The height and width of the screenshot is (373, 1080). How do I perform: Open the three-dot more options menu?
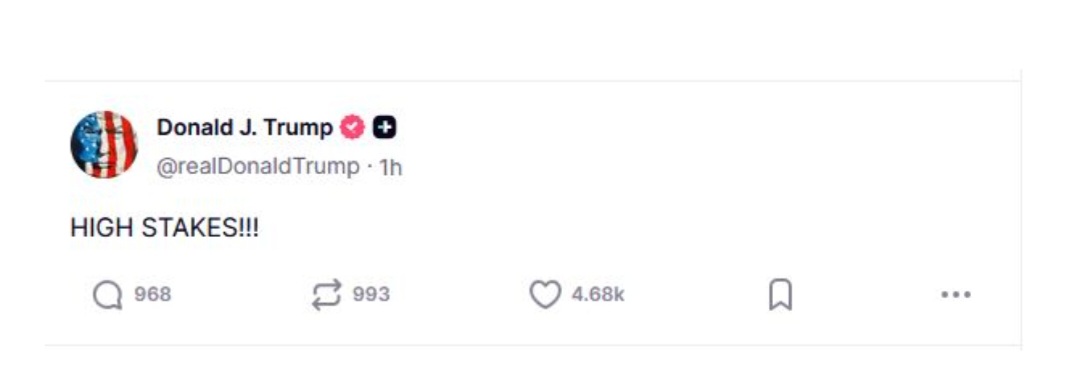(x=956, y=295)
